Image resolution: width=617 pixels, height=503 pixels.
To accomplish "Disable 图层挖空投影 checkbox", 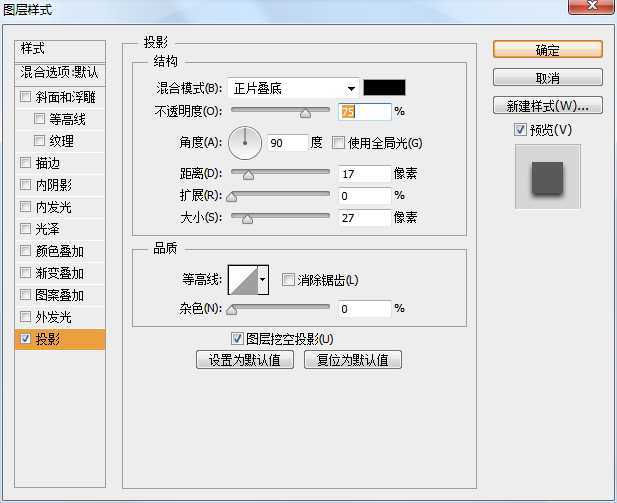I will 237,339.
